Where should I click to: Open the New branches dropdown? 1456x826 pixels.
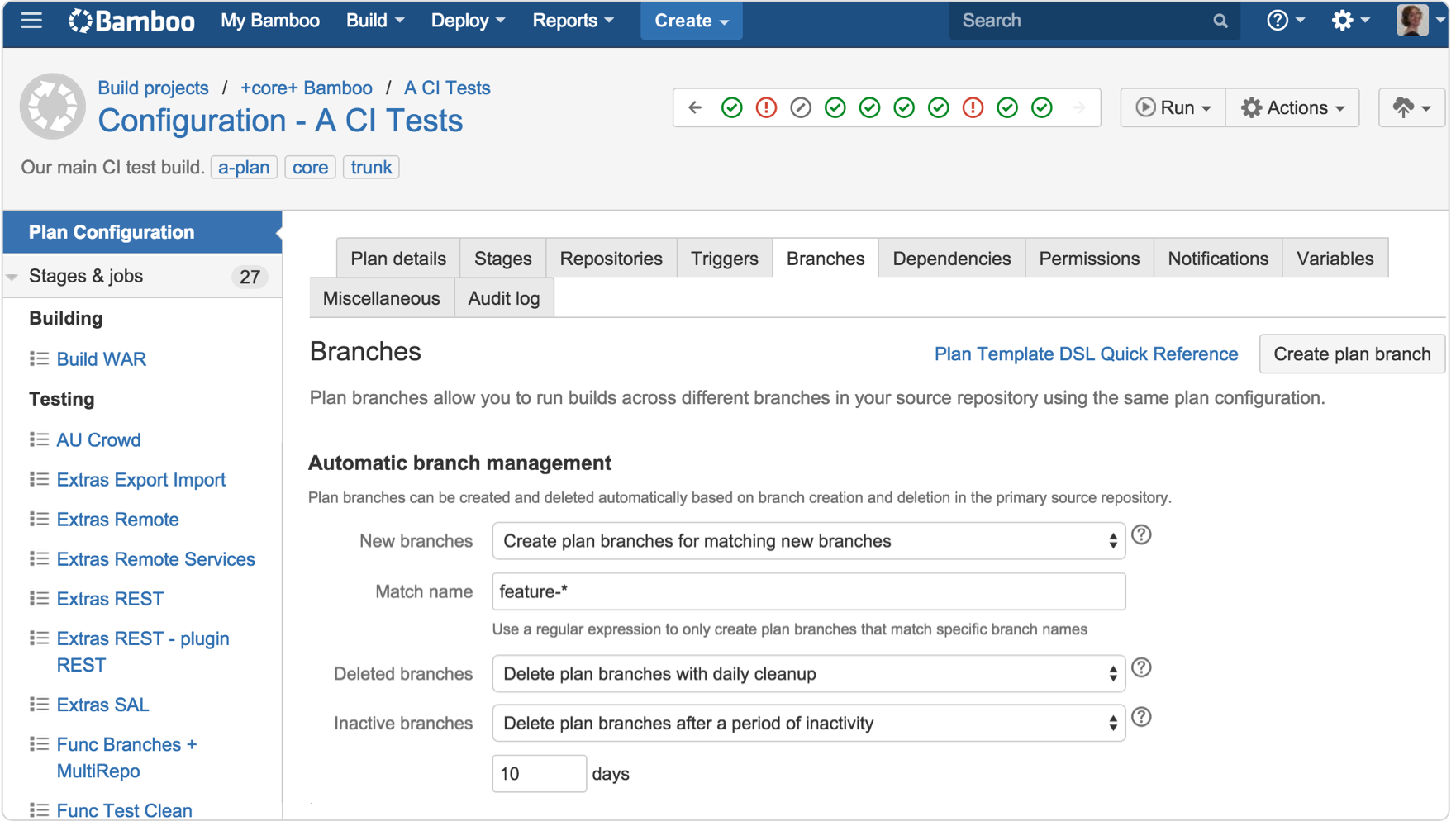808,542
